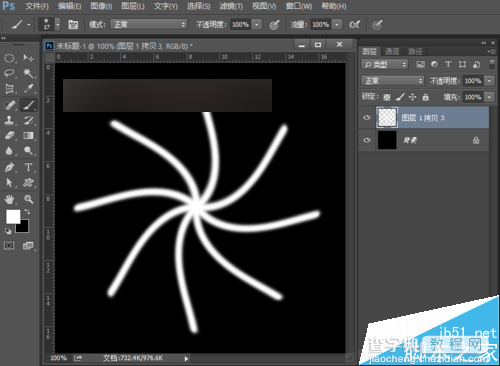Filter layers by smart objects
Image resolution: width=500 pixels, height=366 pixels.
[x=477, y=64]
